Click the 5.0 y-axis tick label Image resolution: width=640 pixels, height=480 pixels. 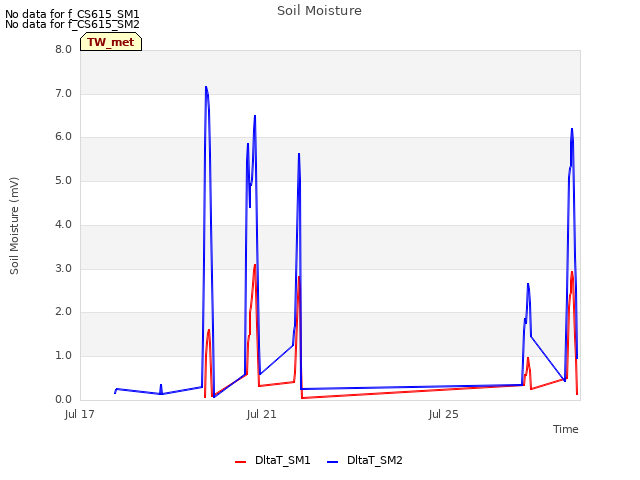63,180
